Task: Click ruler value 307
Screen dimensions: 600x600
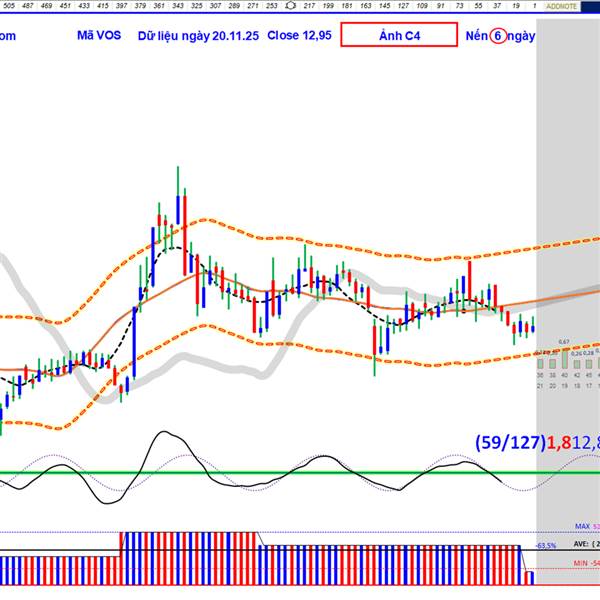Action: 215,6
